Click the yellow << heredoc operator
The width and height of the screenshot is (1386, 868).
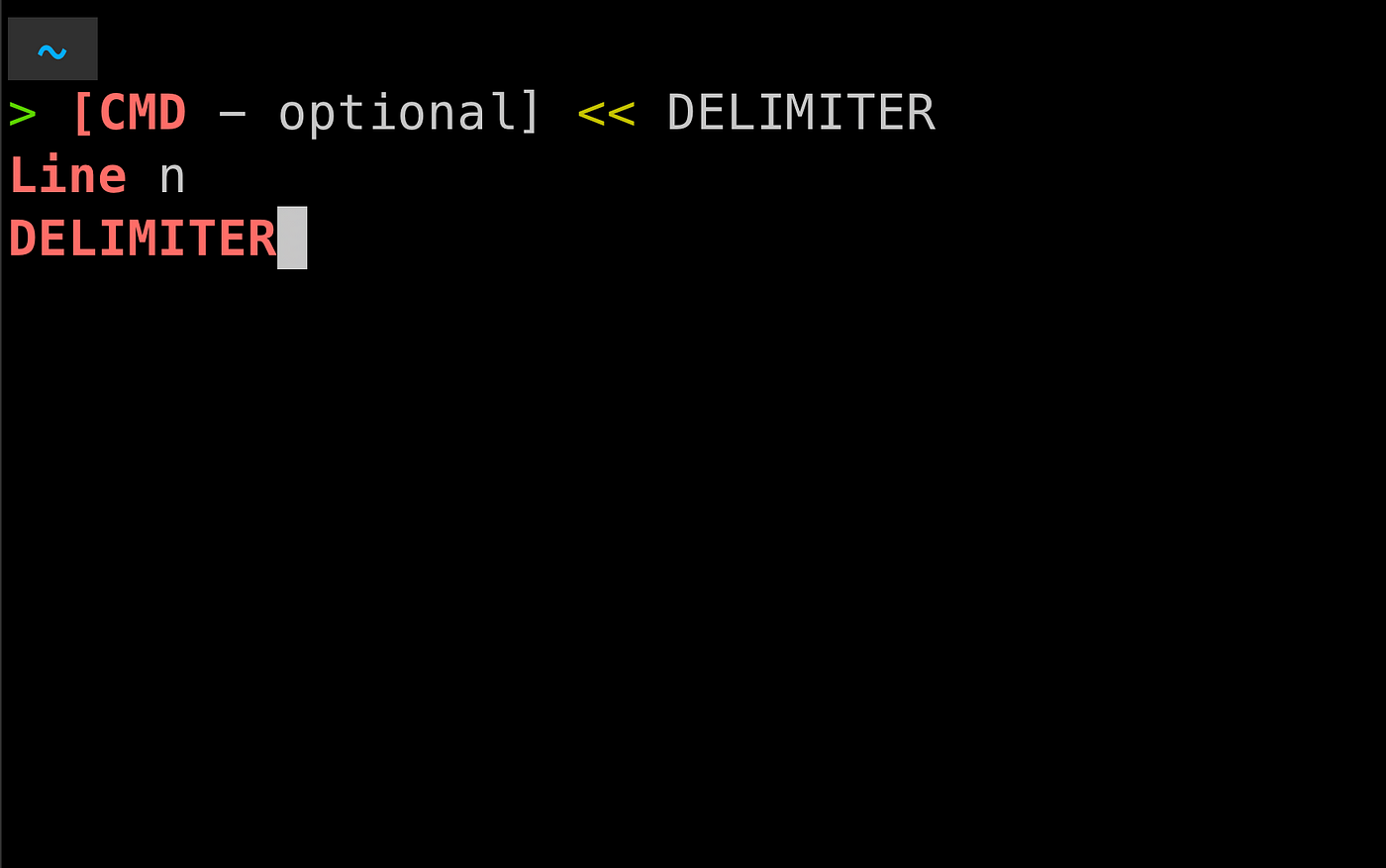point(606,114)
